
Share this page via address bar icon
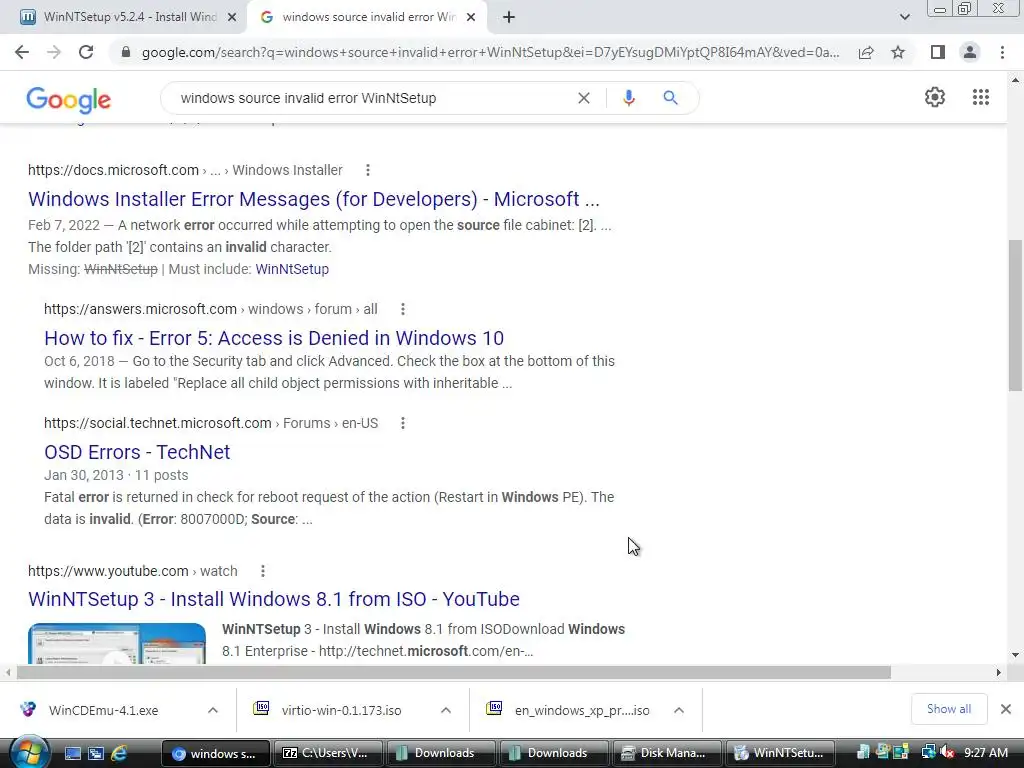(866, 52)
